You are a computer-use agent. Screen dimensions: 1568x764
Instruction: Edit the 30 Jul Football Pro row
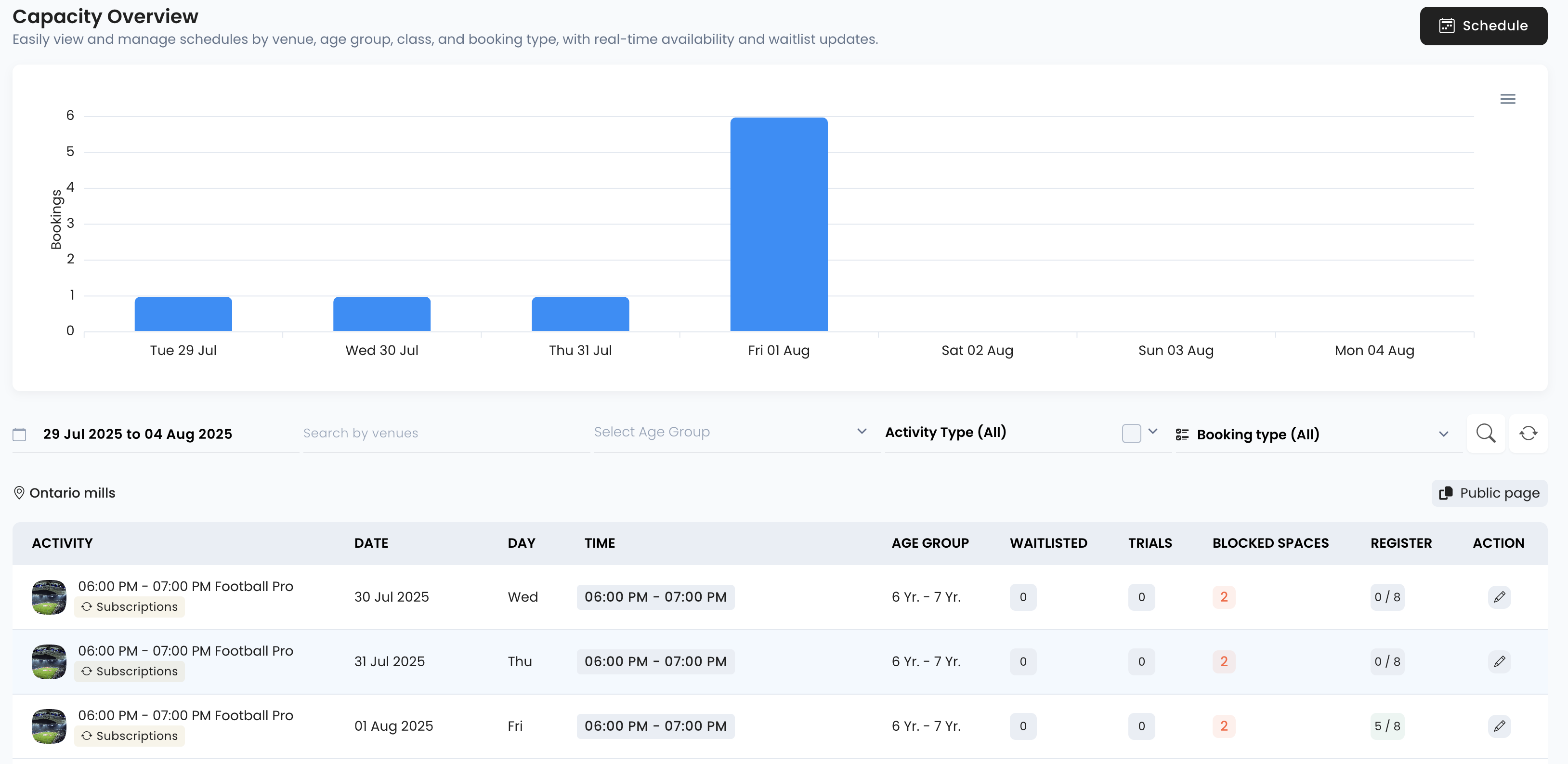click(x=1499, y=596)
